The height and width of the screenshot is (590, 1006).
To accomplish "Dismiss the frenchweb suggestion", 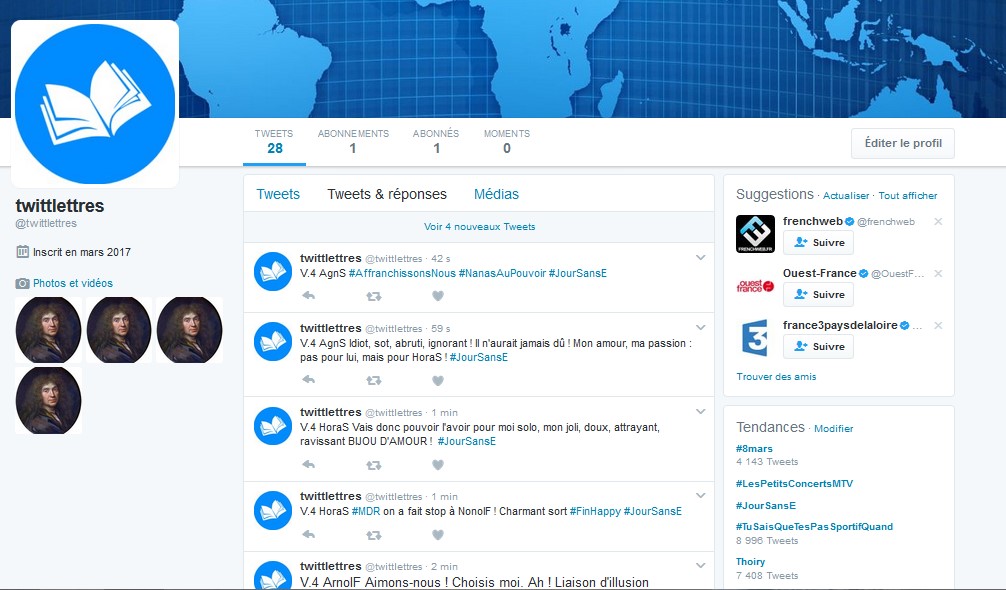I will tap(937, 221).
